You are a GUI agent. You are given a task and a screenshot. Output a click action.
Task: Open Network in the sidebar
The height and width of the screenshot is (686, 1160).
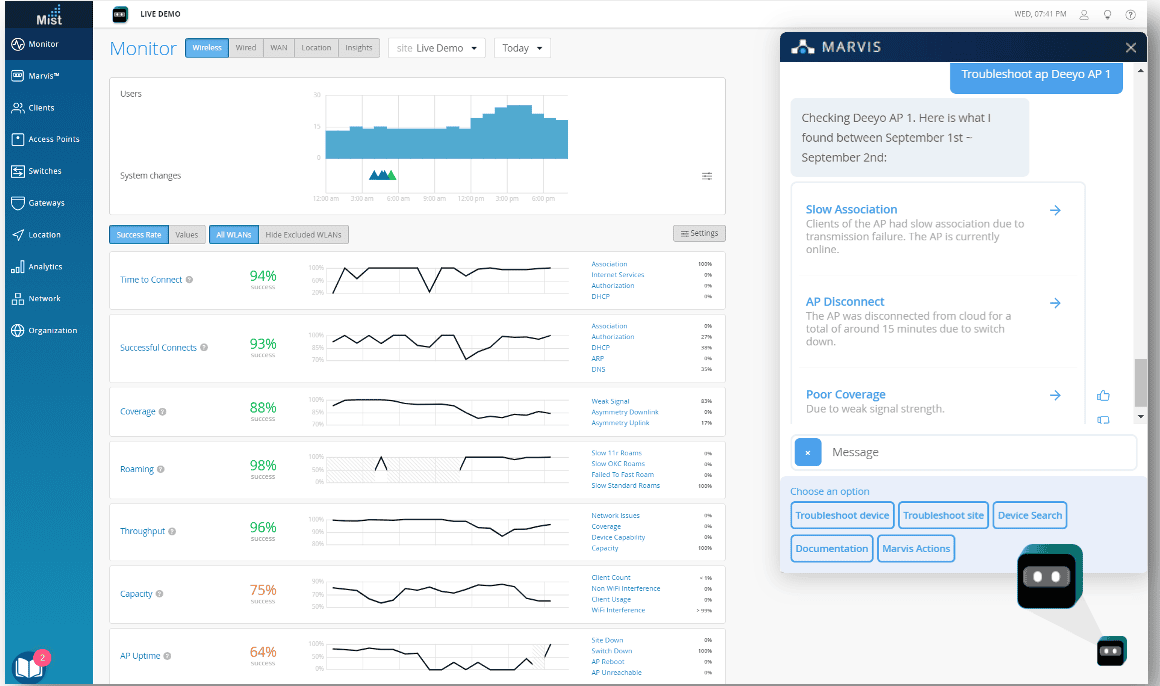[x=49, y=298]
